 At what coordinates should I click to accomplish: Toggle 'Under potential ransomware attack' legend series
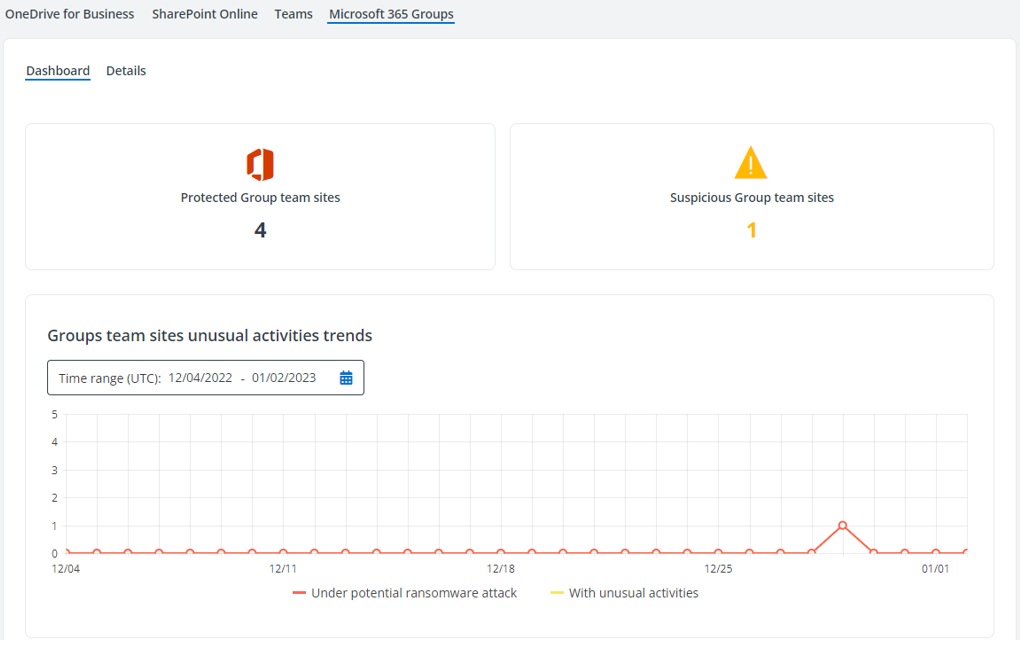pos(414,593)
